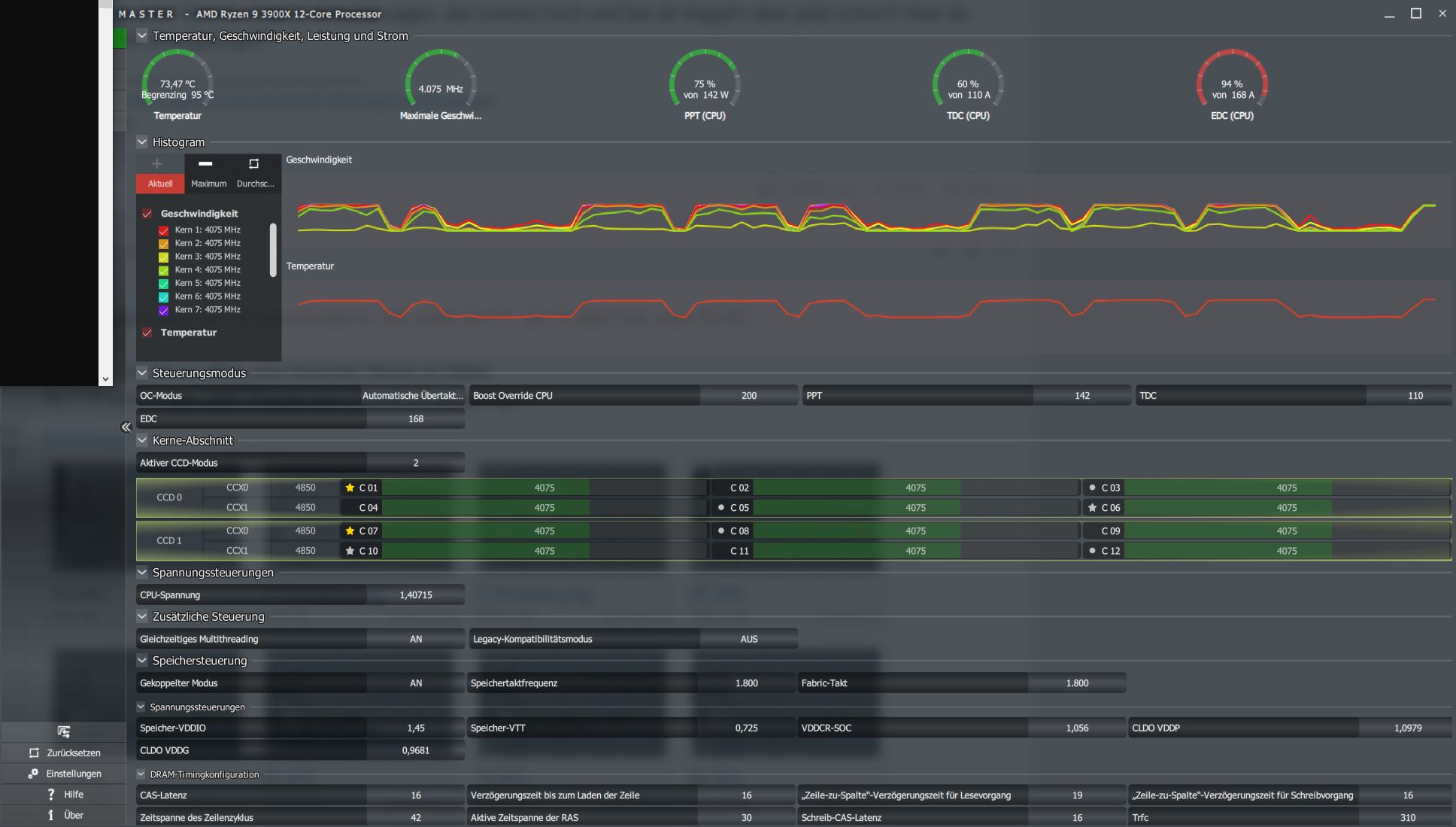Viewport: 1456px width, 827px height.
Task: Click the Zurücksetzen button label
Action: pyautogui.click(x=74, y=753)
